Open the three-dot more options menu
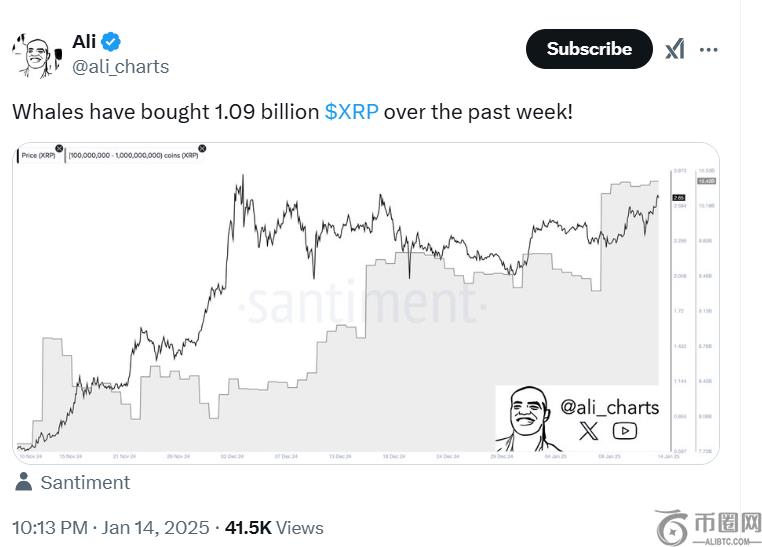Viewport: 762px width, 547px height. [708, 49]
